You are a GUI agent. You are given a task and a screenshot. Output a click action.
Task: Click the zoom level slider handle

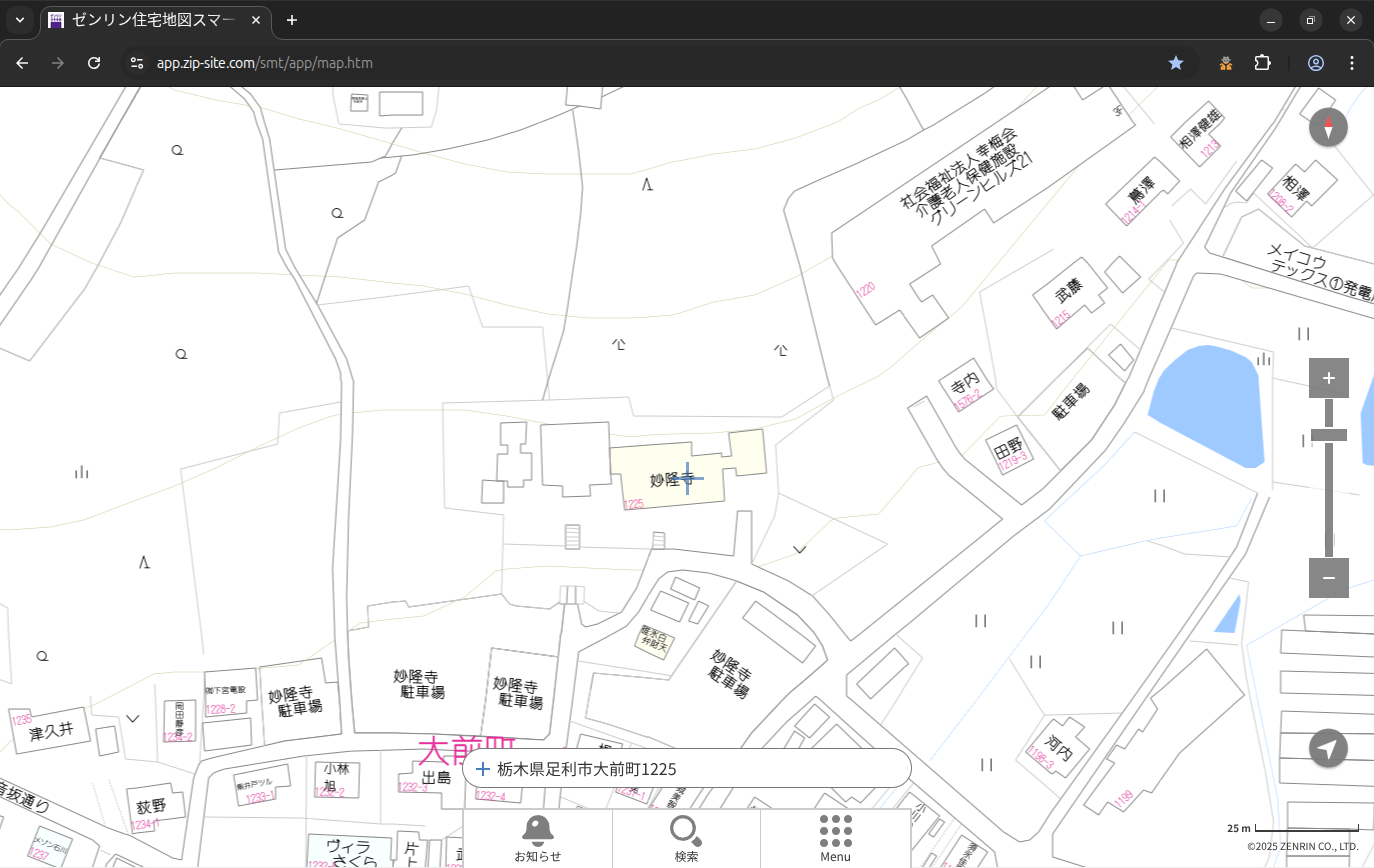1328,435
